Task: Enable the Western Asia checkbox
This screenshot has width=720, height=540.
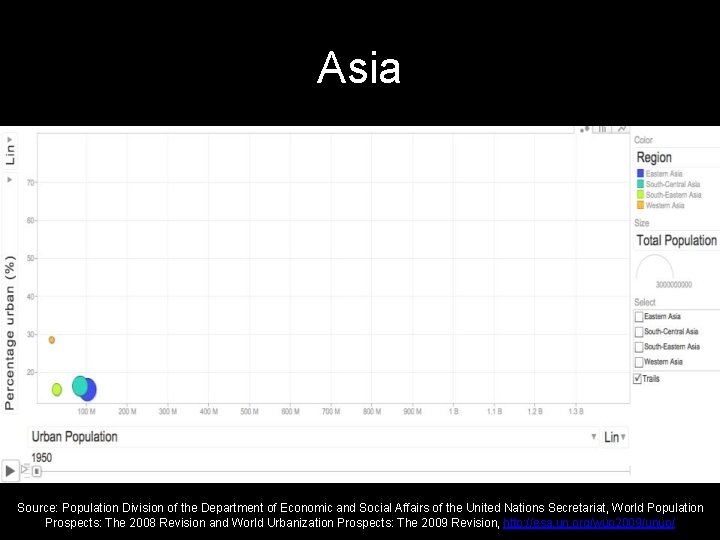Action: click(639, 362)
